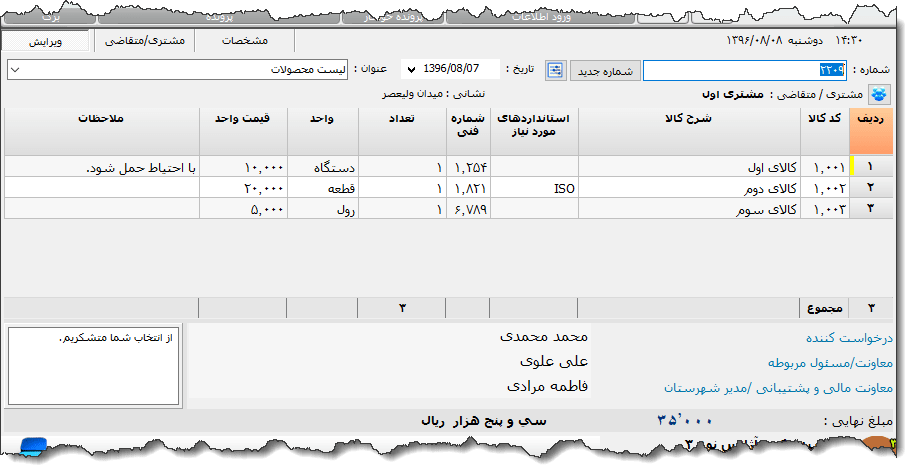Click the technical number cell ۱,۲۵۴
The image size is (906, 466).
pyautogui.click(x=468, y=167)
